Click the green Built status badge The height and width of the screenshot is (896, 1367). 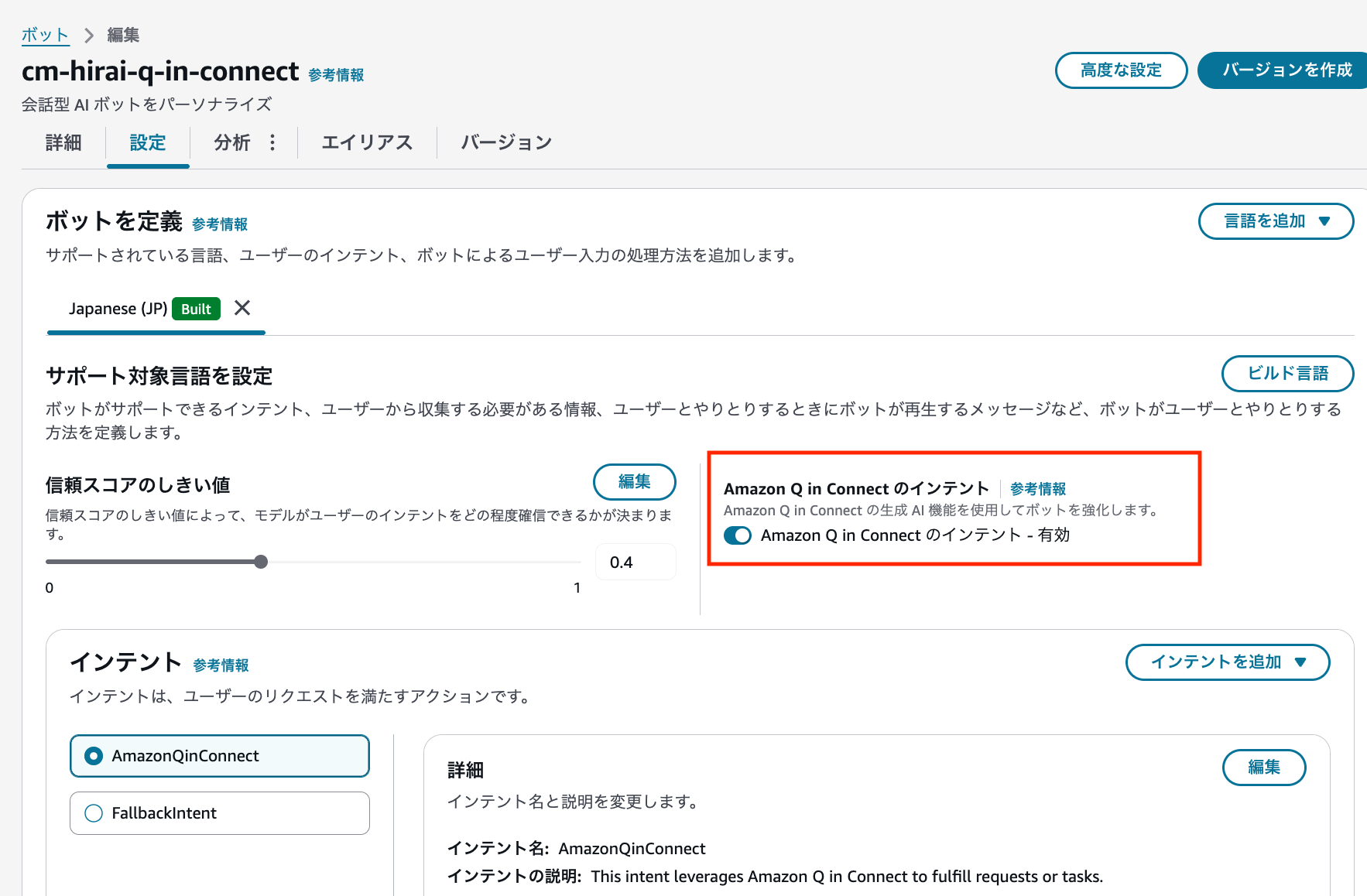coord(196,309)
